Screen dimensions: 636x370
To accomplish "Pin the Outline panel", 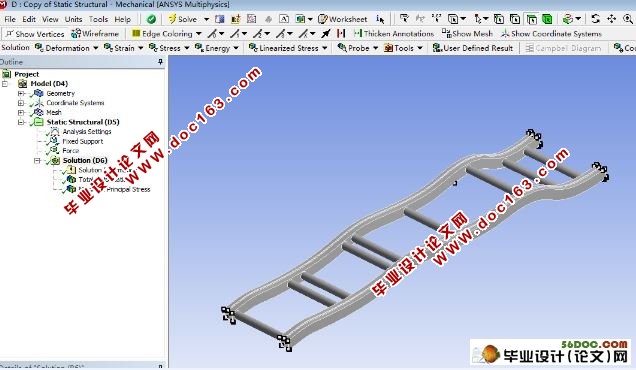I will point(160,62).
